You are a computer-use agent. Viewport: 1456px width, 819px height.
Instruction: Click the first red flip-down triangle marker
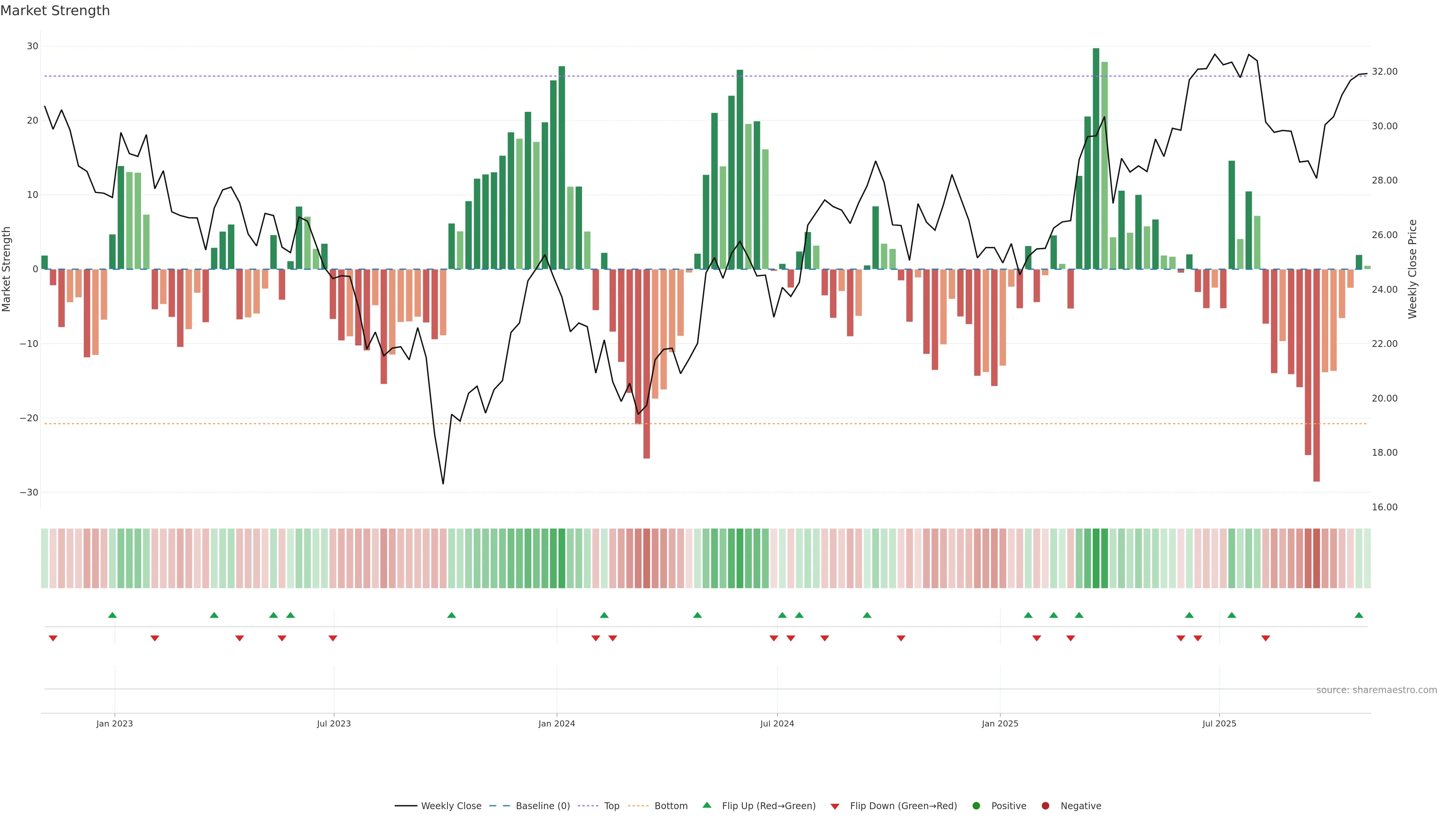[53, 638]
